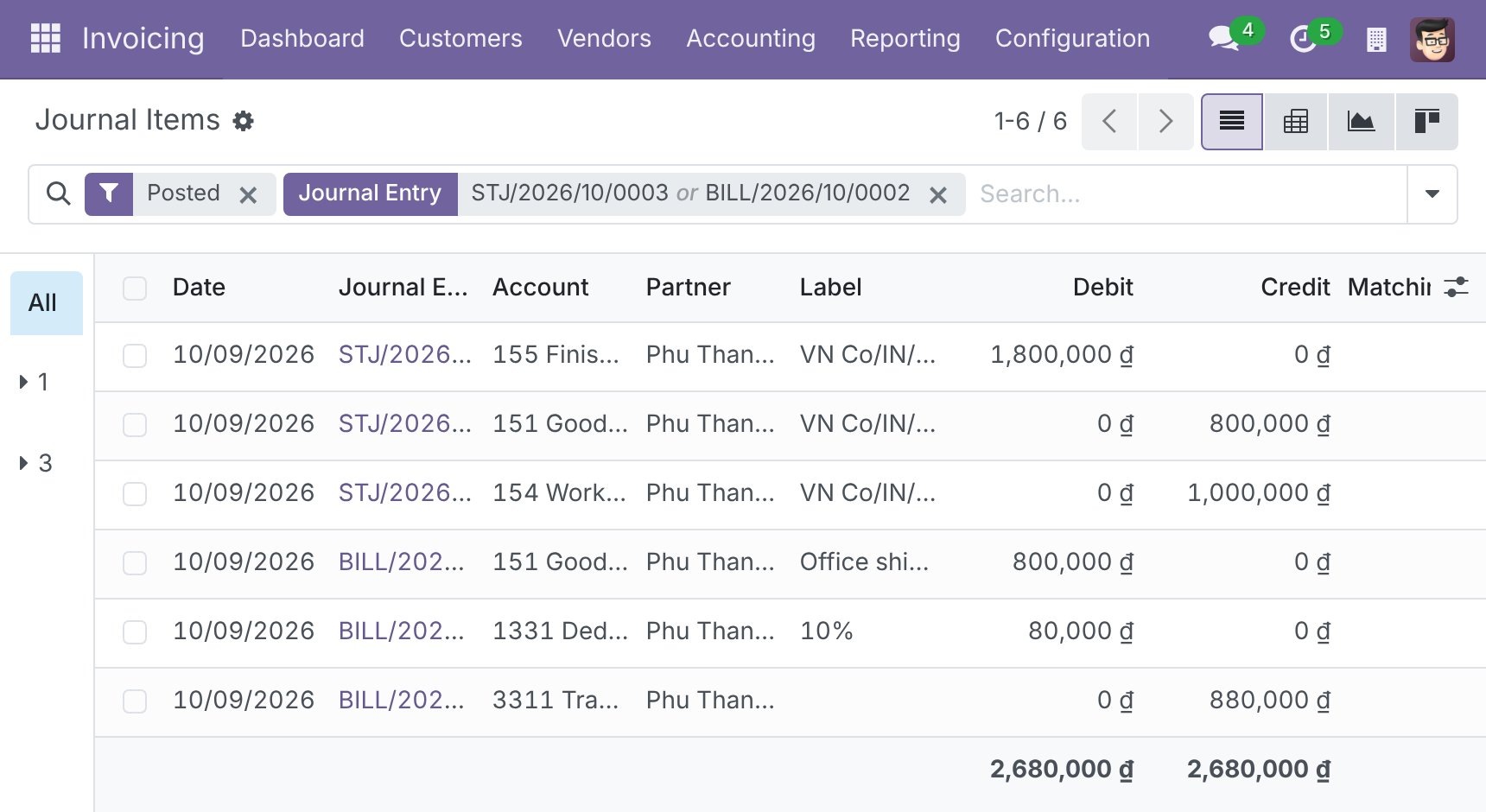Select All in the side panel
This screenshot has width=1486, height=812.
tap(47, 303)
